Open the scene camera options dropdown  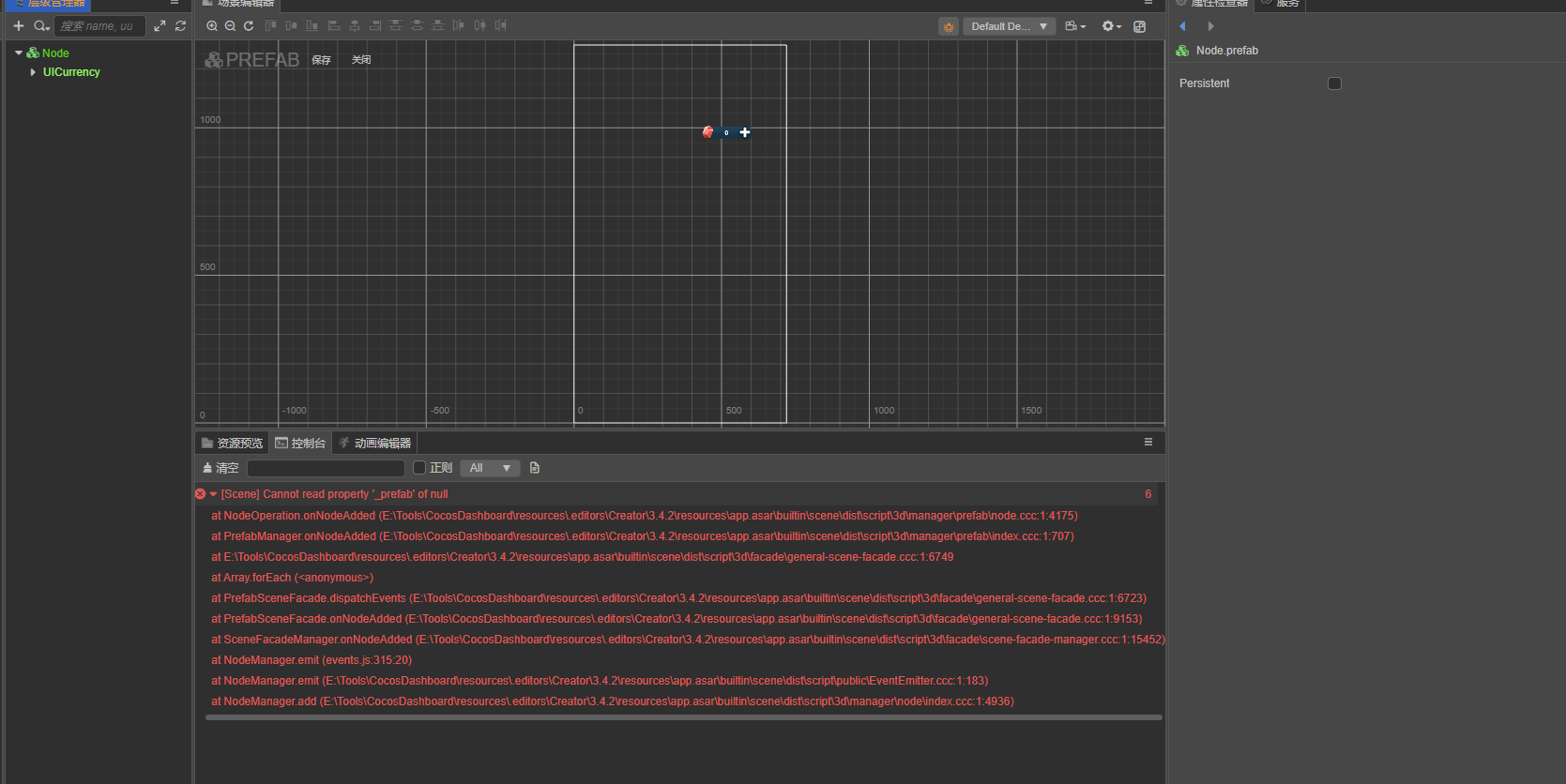1075,26
